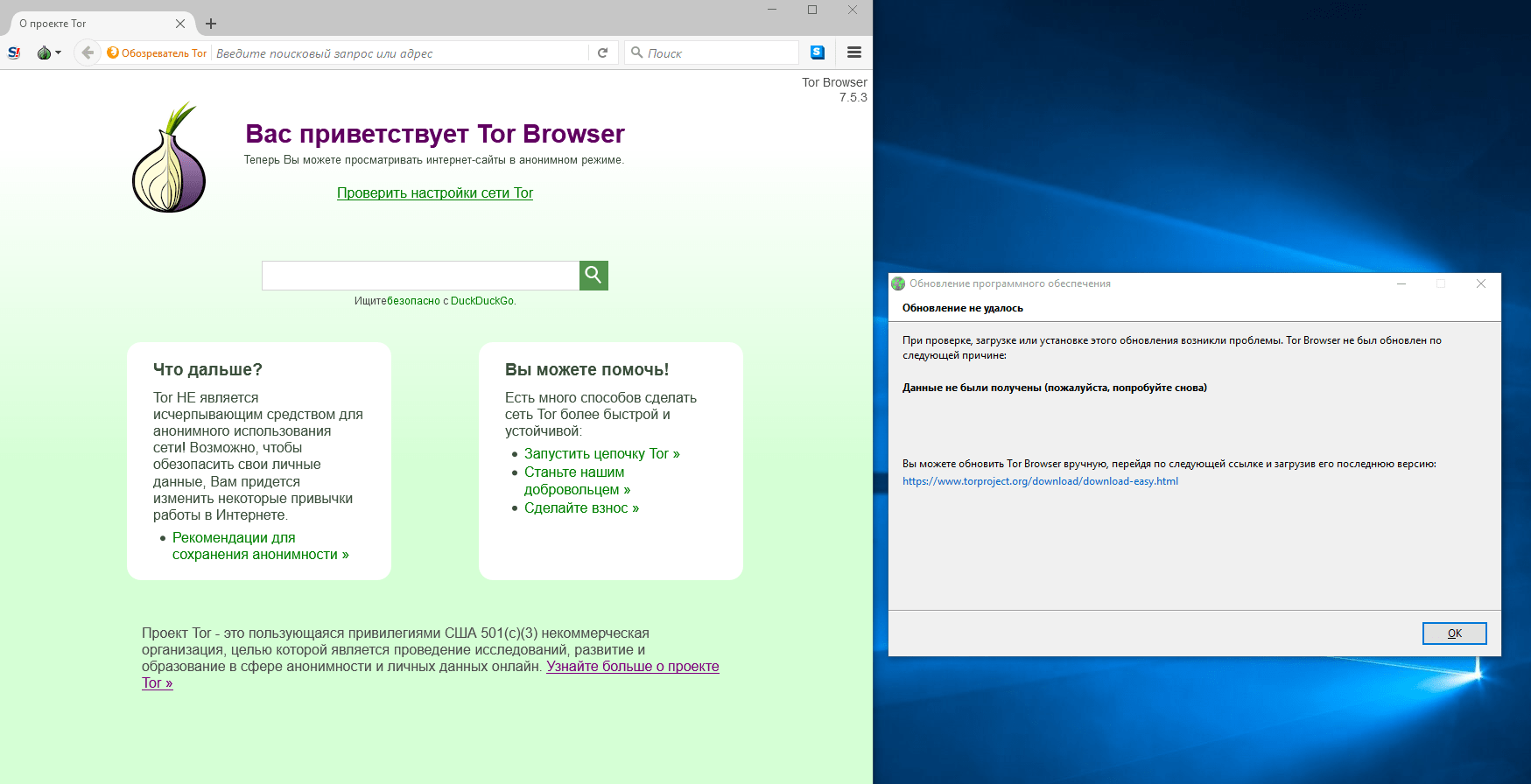The width and height of the screenshot is (1531, 784).
Task: Go back with the back arrow
Action: pyautogui.click(x=88, y=52)
